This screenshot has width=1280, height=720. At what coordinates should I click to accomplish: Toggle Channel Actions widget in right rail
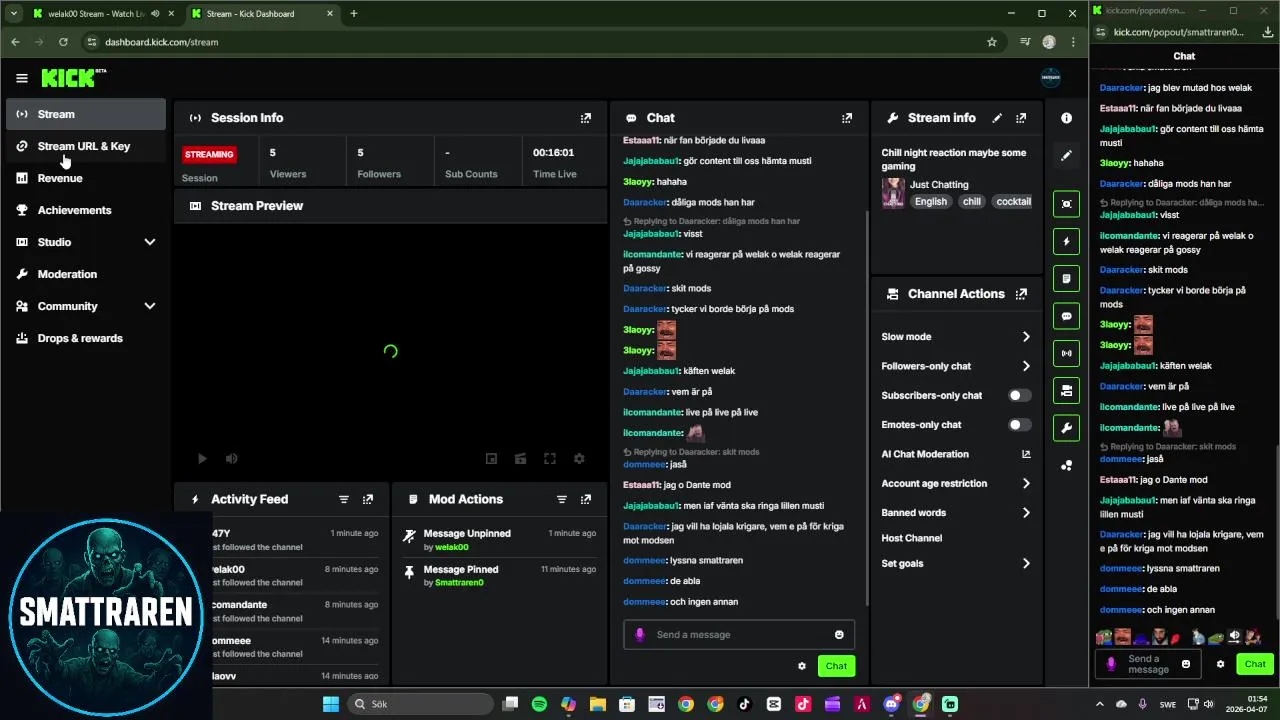(1067, 390)
